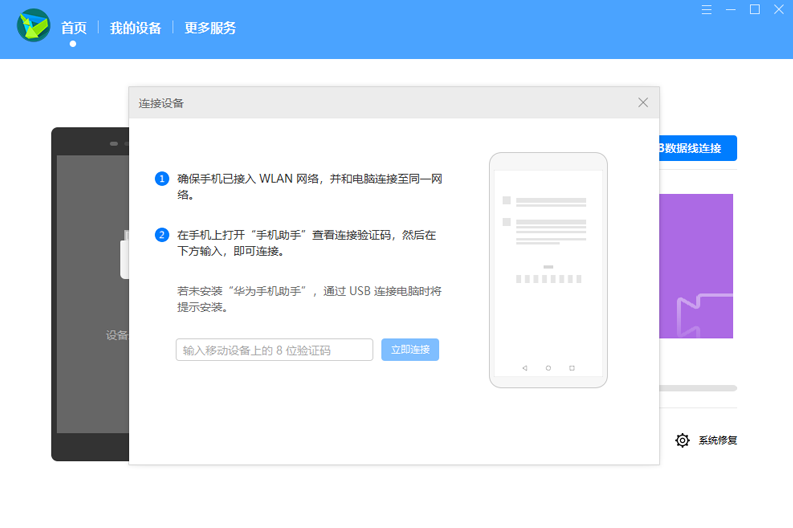This screenshot has width=793, height=528.
Task: Click the recents square on phone illustration
Action: pyautogui.click(x=572, y=368)
